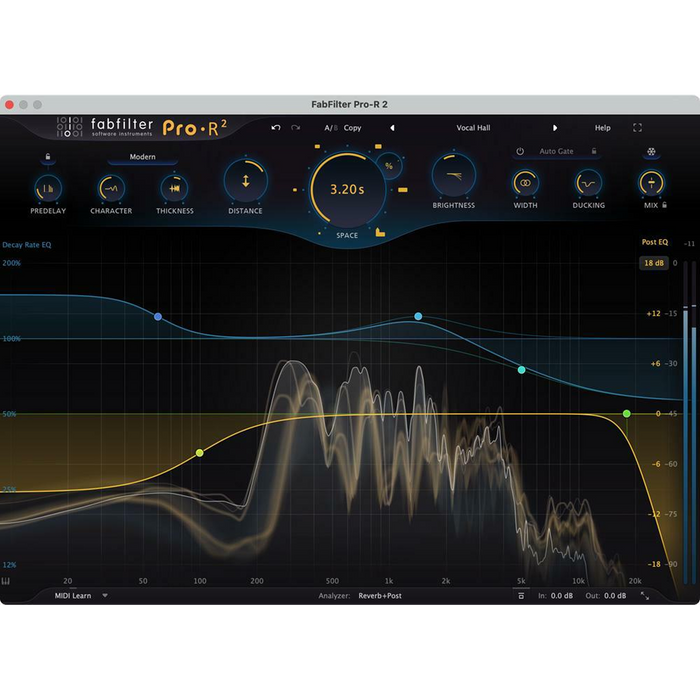Click the Distance knob

tap(246, 181)
